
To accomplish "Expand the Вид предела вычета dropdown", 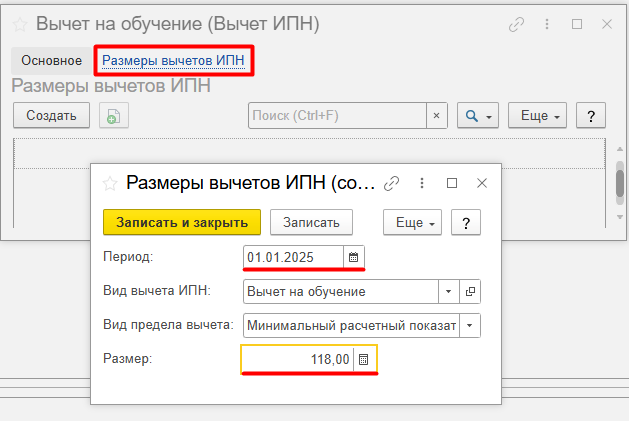I will [x=470, y=325].
